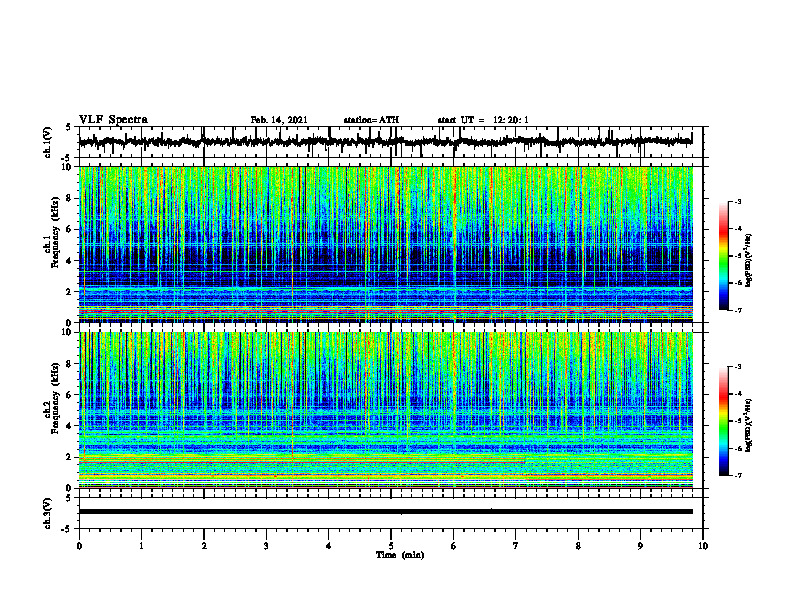Click time axis tick label "10"
792x612 pixels.
pos(703,546)
